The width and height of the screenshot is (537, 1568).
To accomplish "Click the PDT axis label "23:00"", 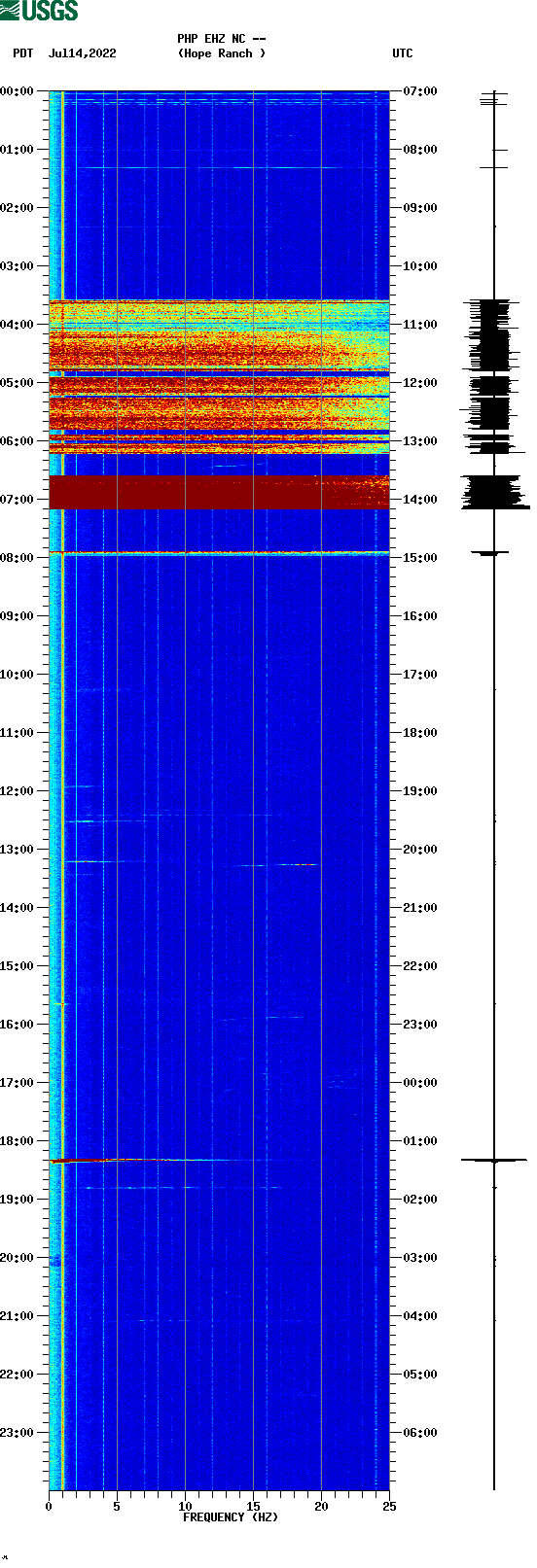I will [17, 1433].
